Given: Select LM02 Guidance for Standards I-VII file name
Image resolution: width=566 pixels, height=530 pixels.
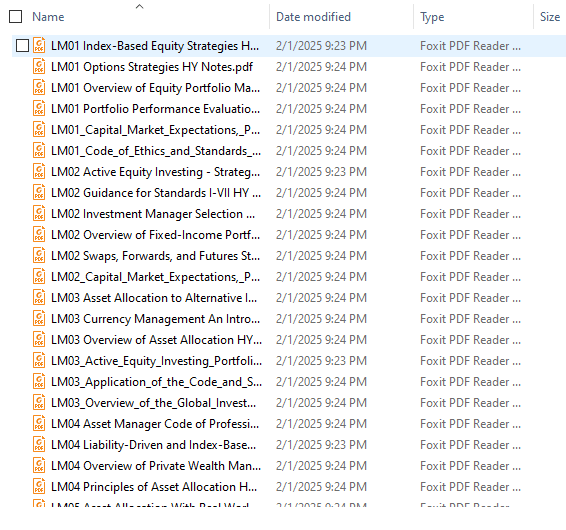Looking at the screenshot, I should pyautogui.click(x=156, y=193).
